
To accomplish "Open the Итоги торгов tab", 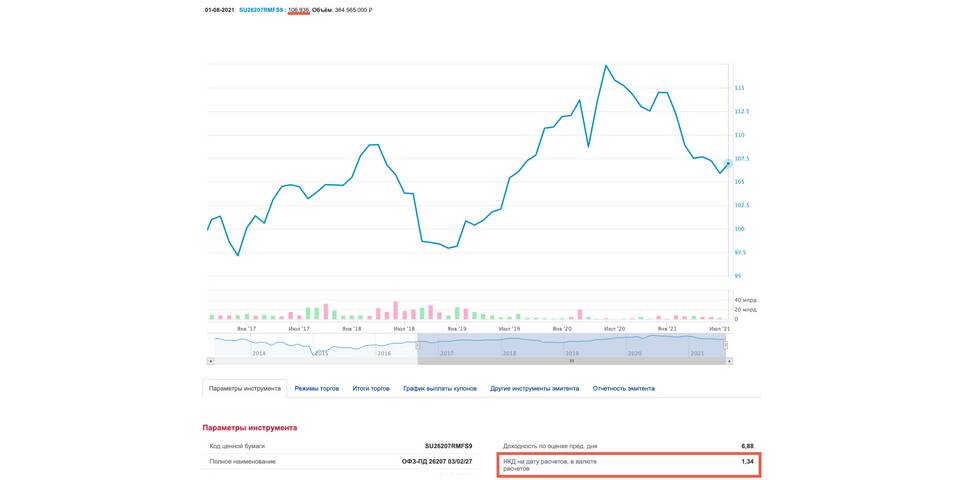I will point(371,388).
